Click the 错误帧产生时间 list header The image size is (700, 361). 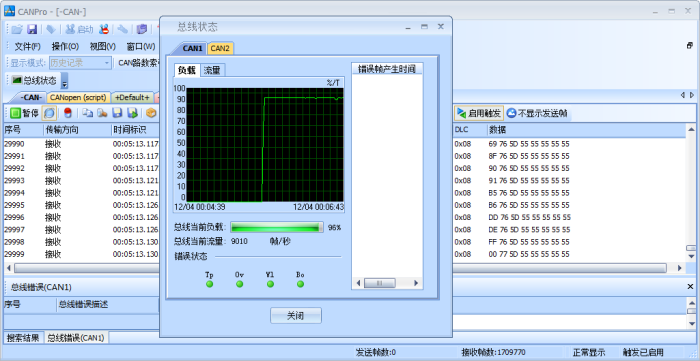(x=387, y=69)
